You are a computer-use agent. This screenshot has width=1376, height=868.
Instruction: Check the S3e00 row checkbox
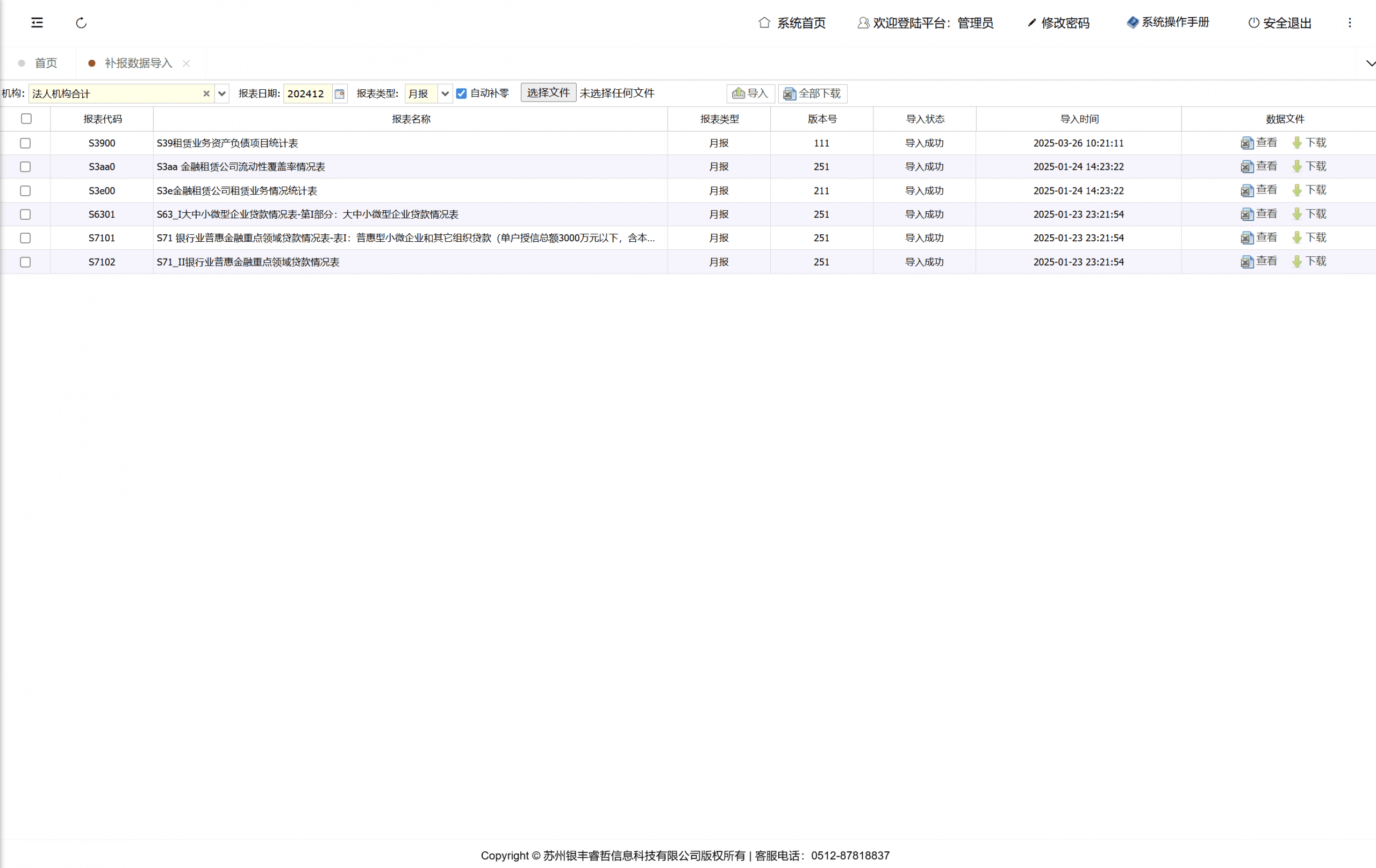click(x=25, y=191)
